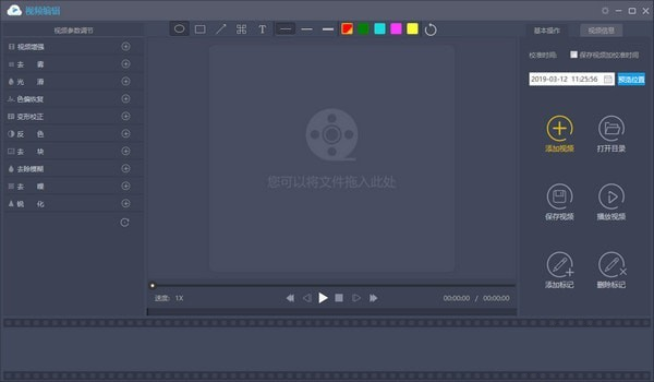Expand the third left-panel row's plus
This screenshot has width=657, height=383.
pyautogui.click(x=126, y=81)
